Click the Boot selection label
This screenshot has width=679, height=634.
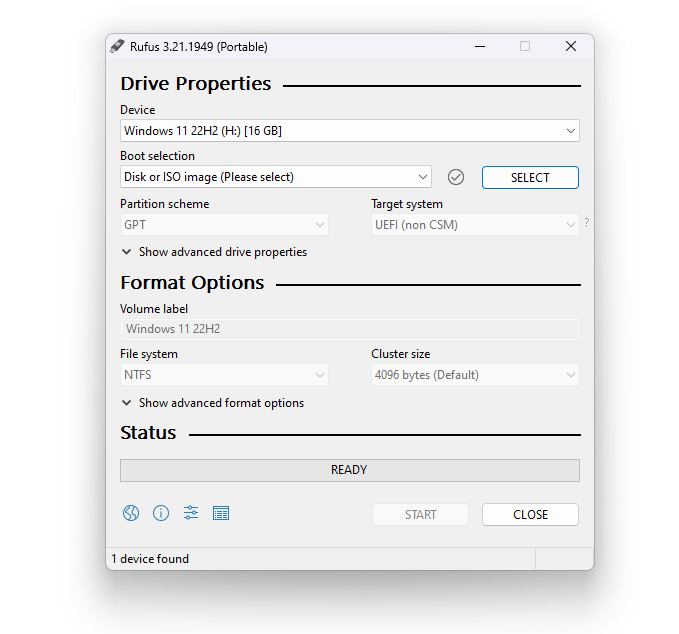tap(158, 156)
